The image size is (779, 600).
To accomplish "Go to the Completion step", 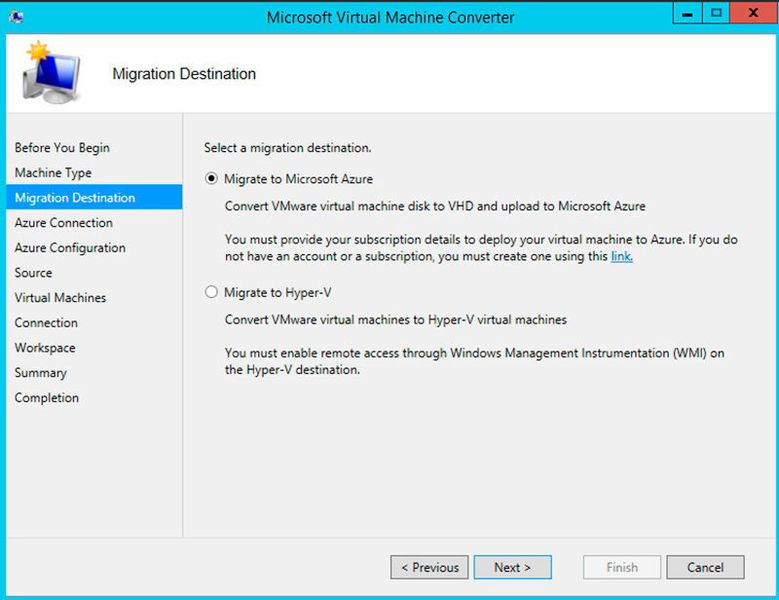I will pyautogui.click(x=47, y=398).
